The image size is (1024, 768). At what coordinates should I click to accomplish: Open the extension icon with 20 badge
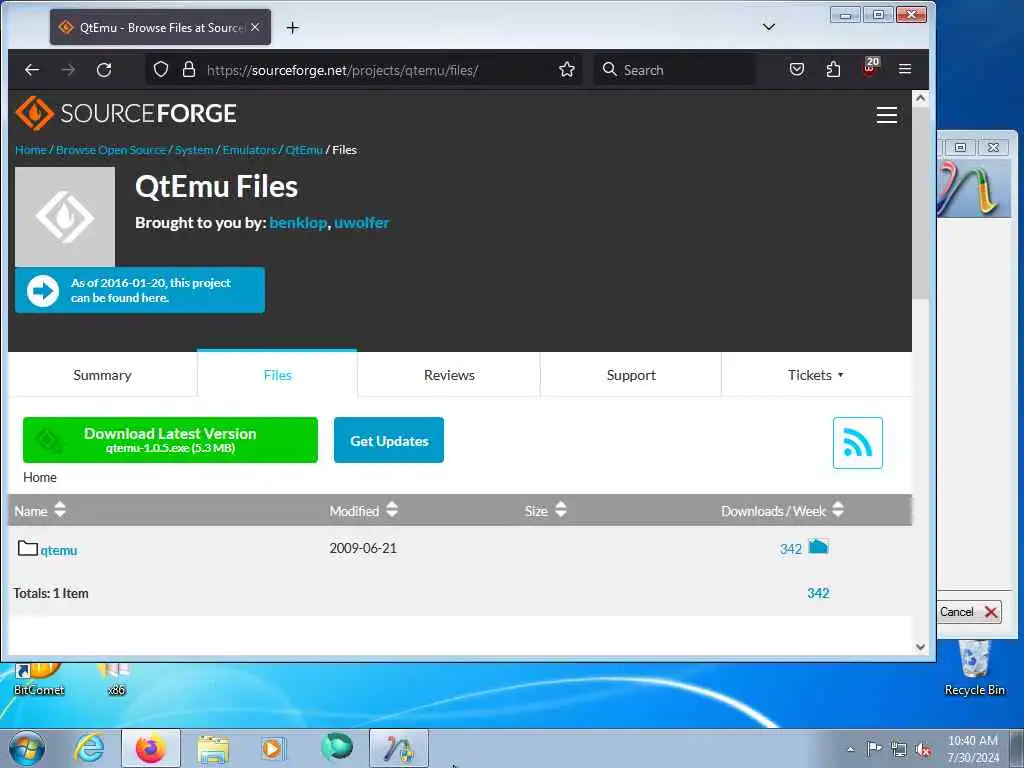[870, 67]
